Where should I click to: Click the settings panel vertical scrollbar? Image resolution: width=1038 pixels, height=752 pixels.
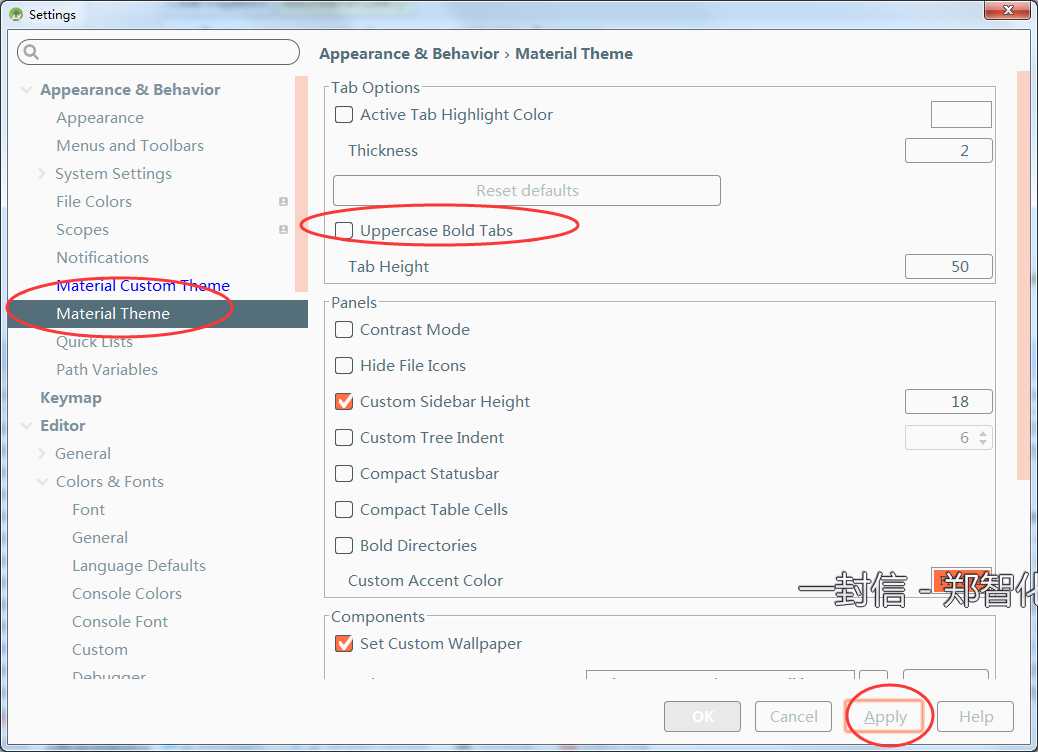point(1023,275)
